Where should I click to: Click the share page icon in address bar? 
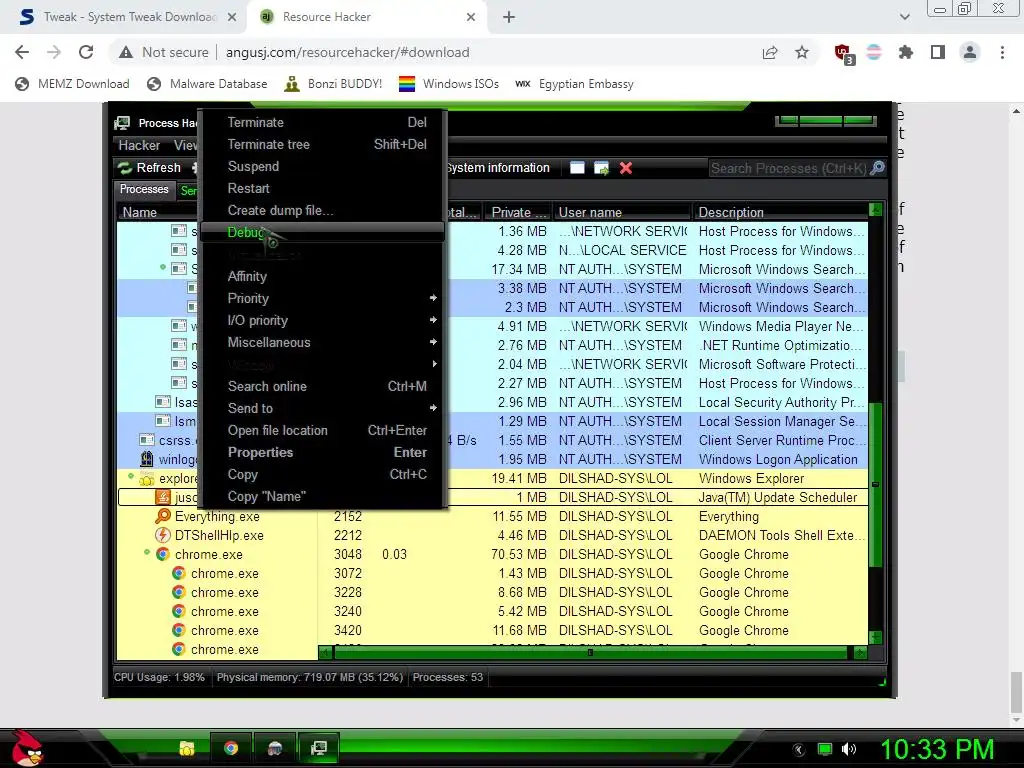point(770,52)
